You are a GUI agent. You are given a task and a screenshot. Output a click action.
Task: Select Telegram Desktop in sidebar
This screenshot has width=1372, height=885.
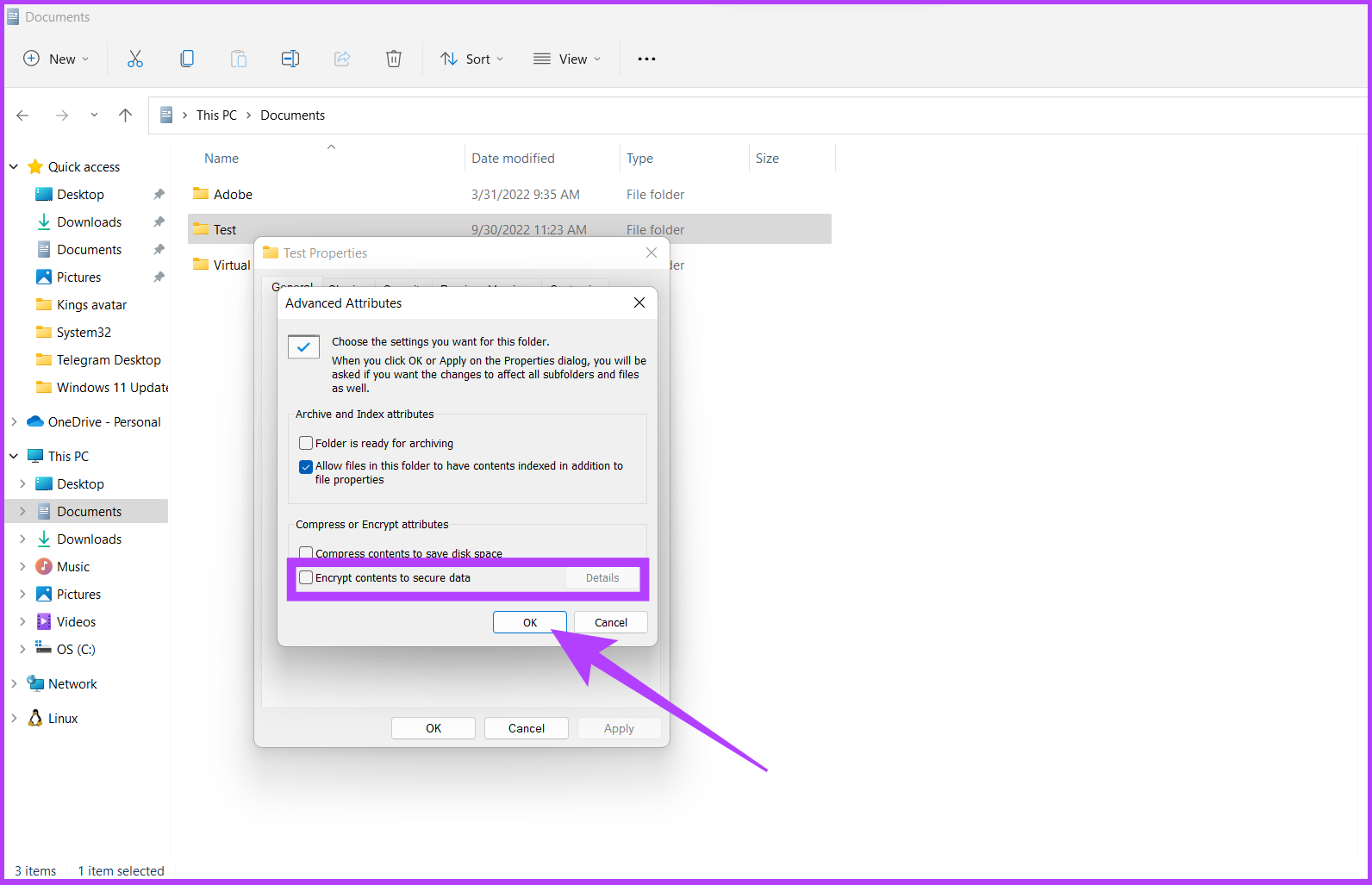point(109,360)
